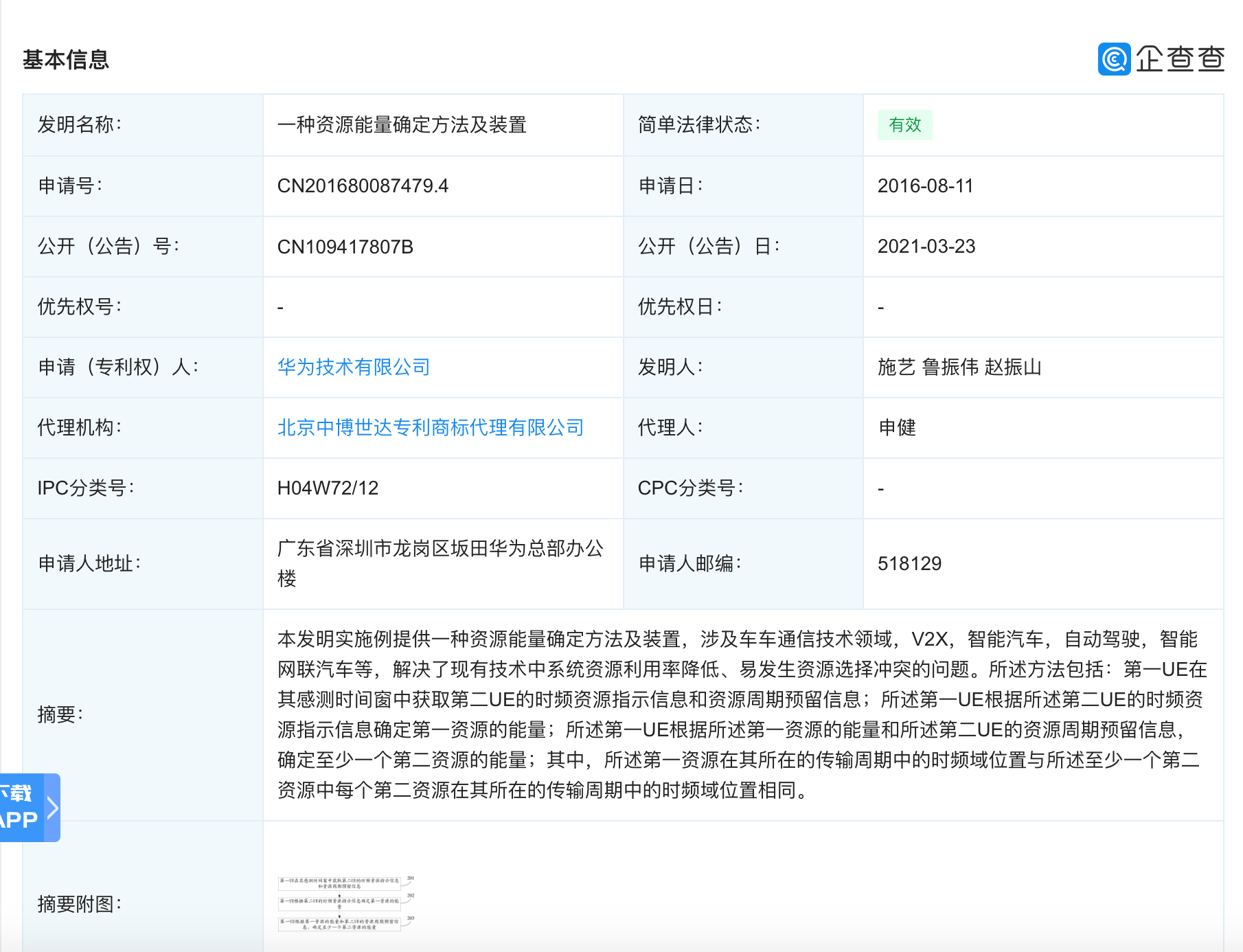Click the 申请日 label cell
1243x952 pixels.
743,185
